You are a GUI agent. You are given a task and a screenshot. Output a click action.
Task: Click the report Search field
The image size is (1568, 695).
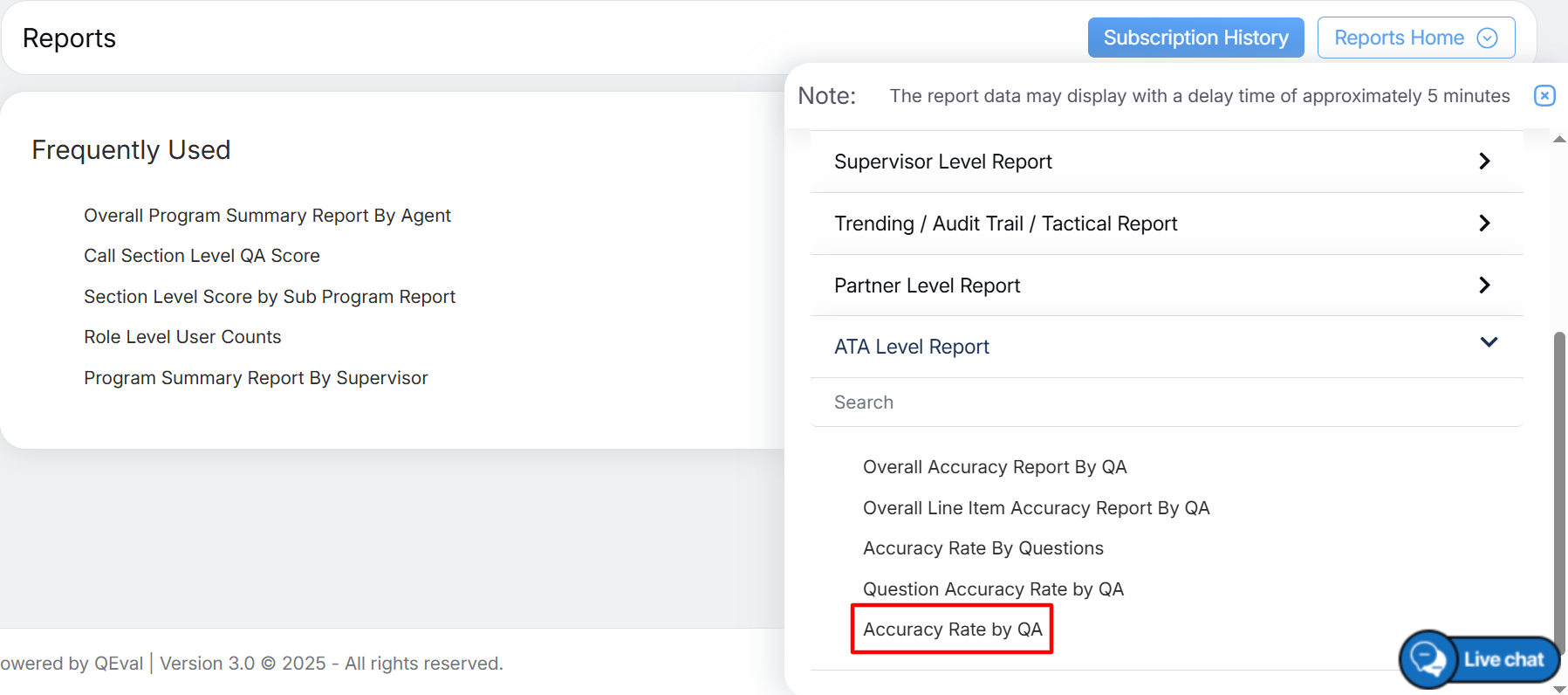[1166, 403]
